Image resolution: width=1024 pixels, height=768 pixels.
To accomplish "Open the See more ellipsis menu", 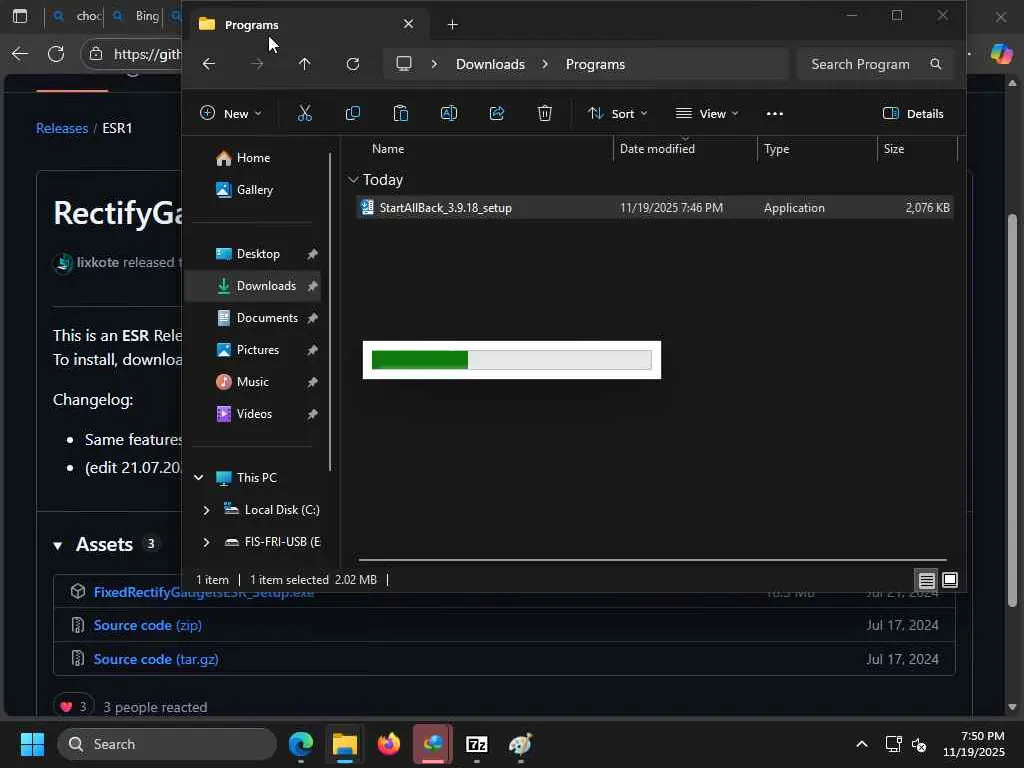I will point(775,114).
